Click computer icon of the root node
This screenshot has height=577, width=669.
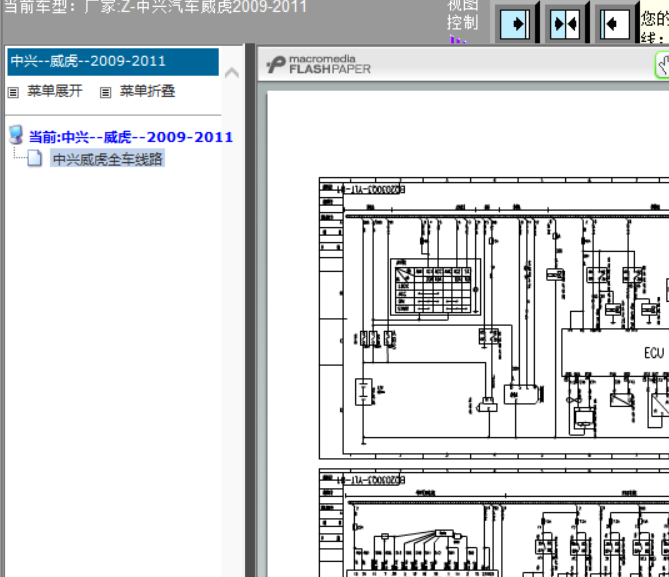coord(16,134)
